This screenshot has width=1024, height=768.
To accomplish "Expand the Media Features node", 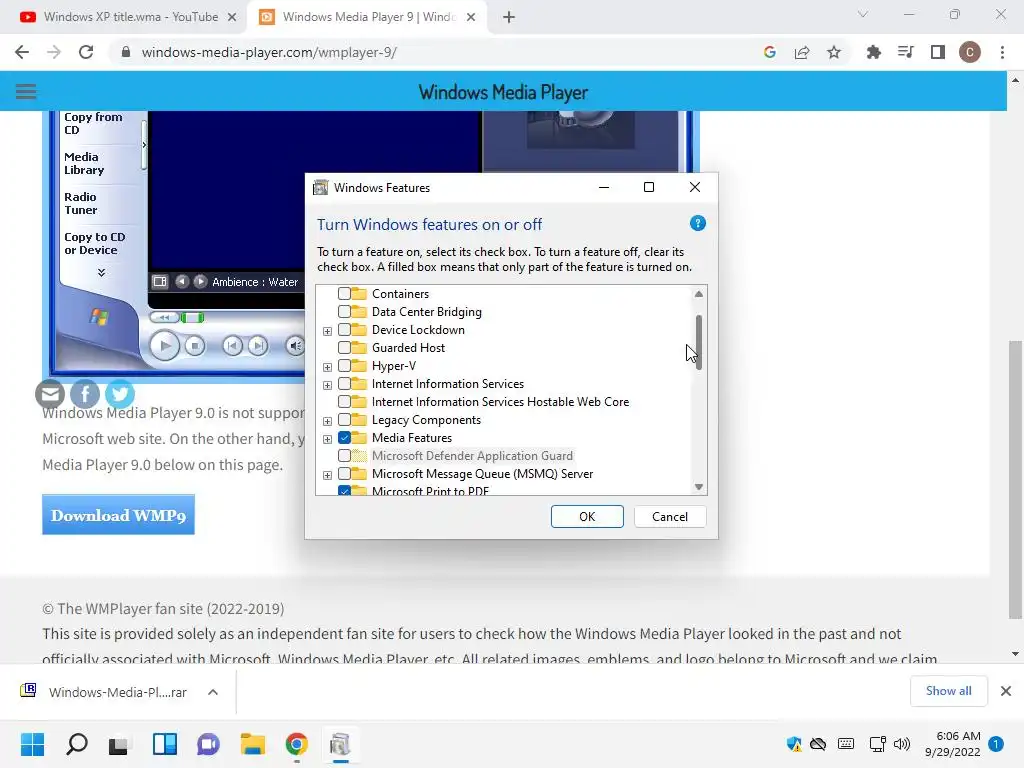I will pyautogui.click(x=327, y=439).
